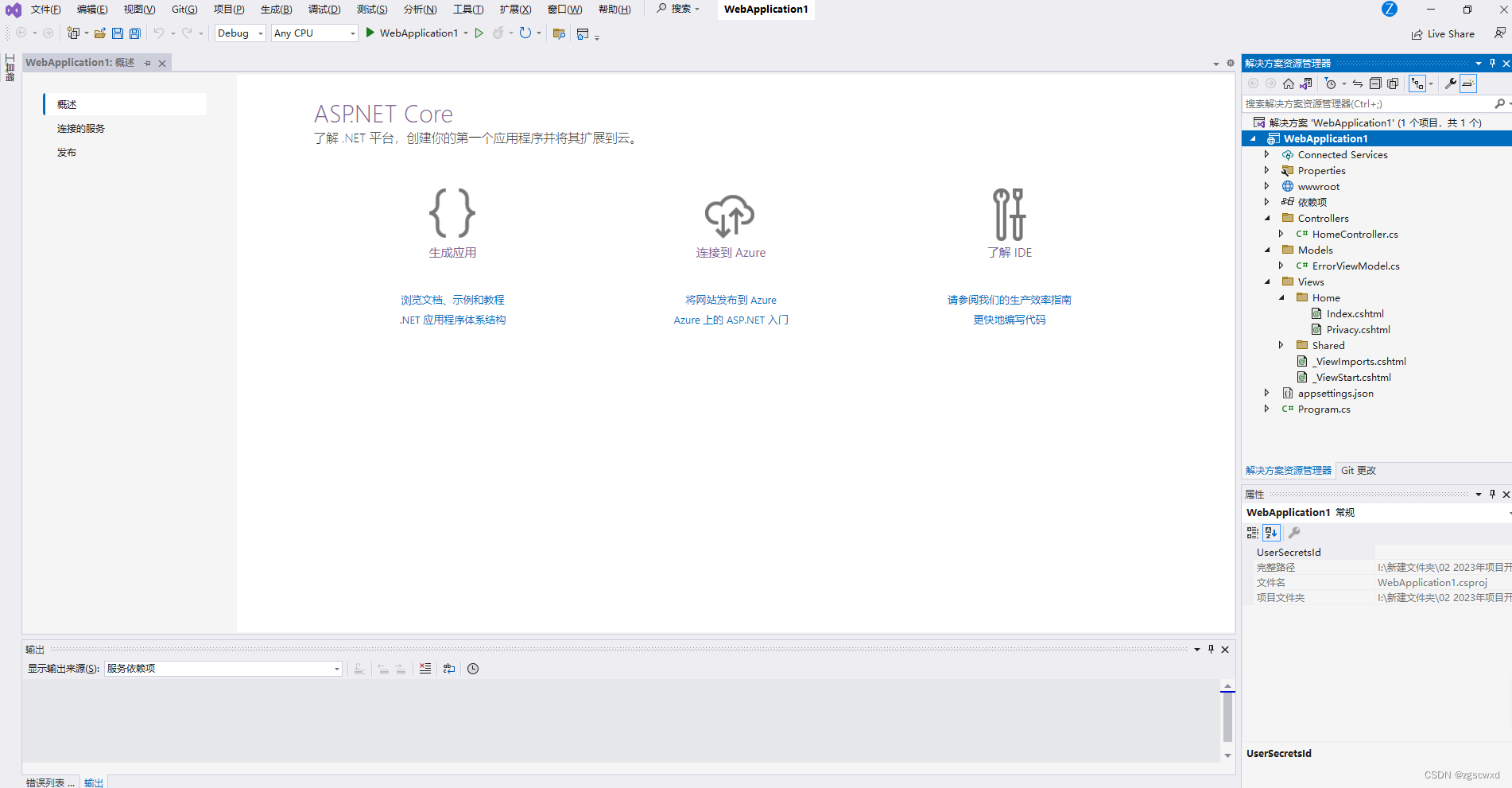Click the Output panel clock timestamp icon
The image size is (1512, 788).
click(473, 669)
